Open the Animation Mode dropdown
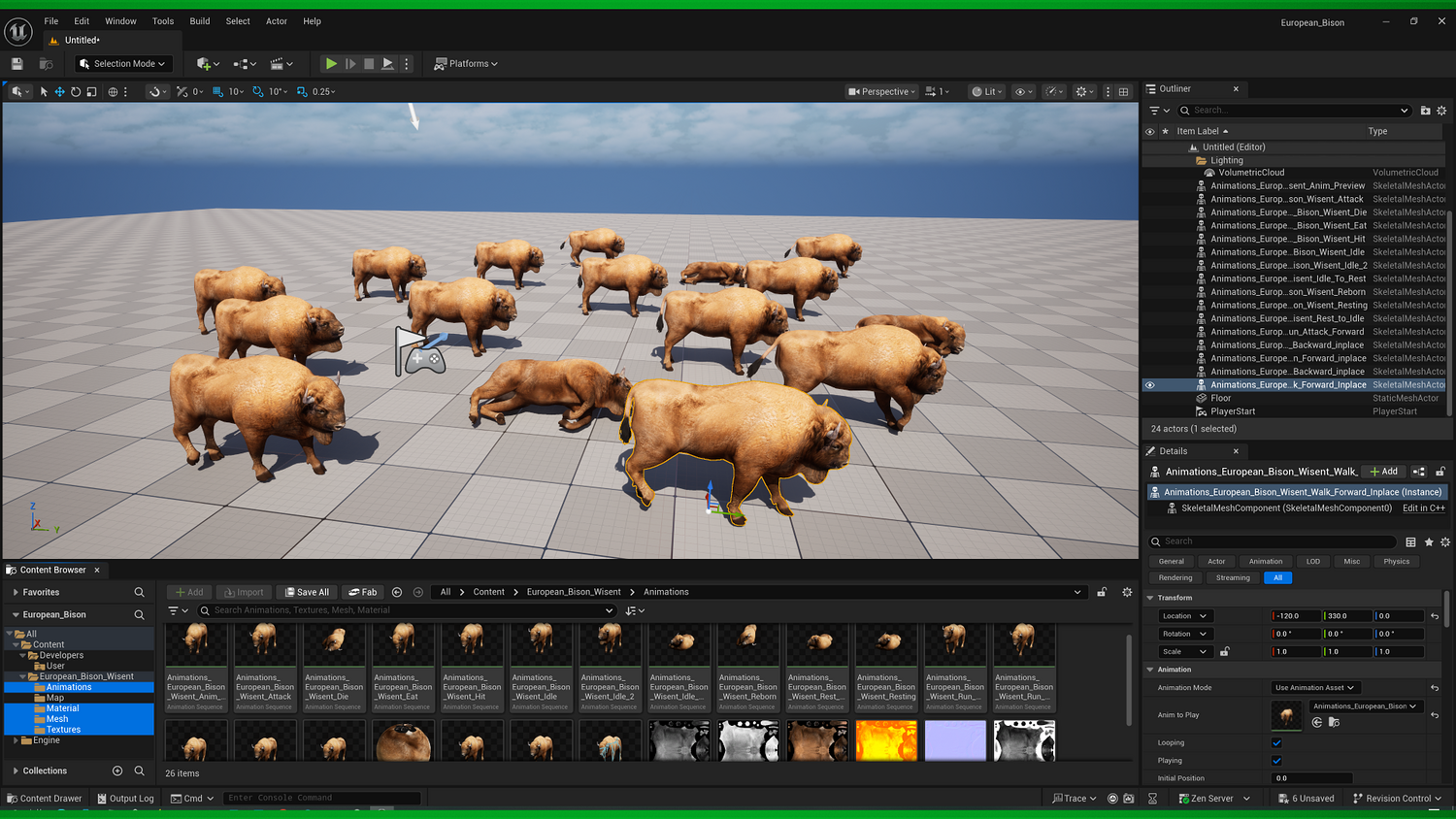Viewport: 1456px width, 819px height. (x=1315, y=688)
